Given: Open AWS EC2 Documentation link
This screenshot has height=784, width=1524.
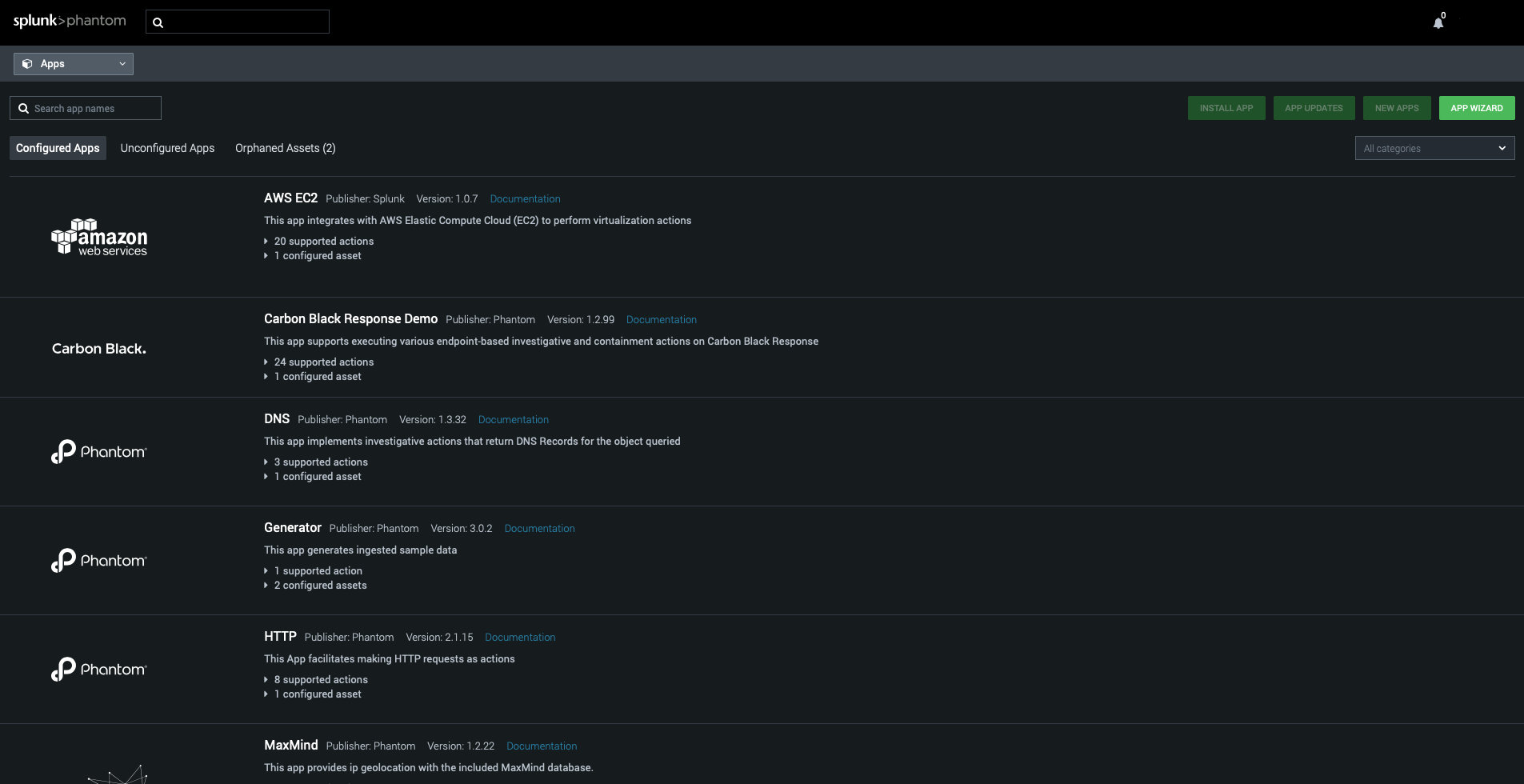Looking at the screenshot, I should click(x=525, y=199).
